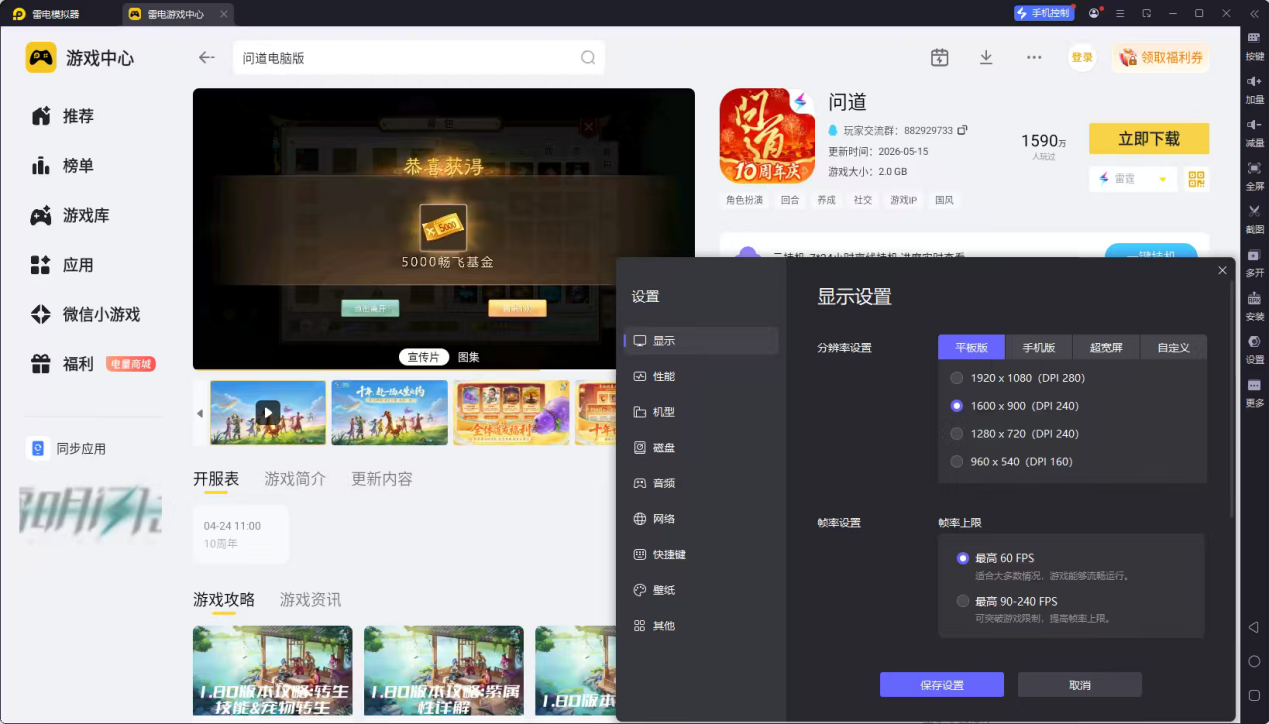Copy the player group number 882929733
This screenshot has height=724, width=1269.
(962, 130)
